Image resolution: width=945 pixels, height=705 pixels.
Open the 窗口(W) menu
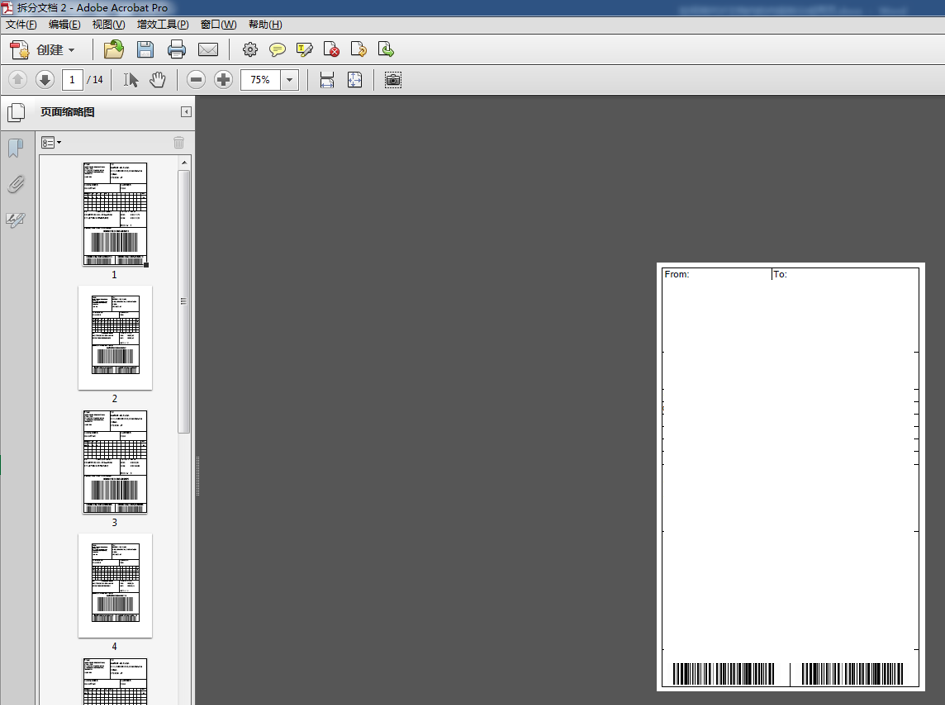[x=218, y=24]
